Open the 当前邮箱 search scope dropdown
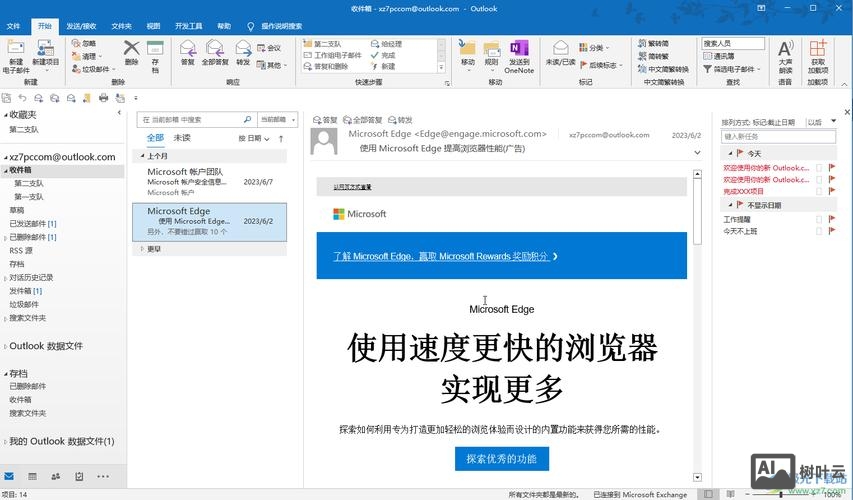The image size is (853, 500). (277, 119)
